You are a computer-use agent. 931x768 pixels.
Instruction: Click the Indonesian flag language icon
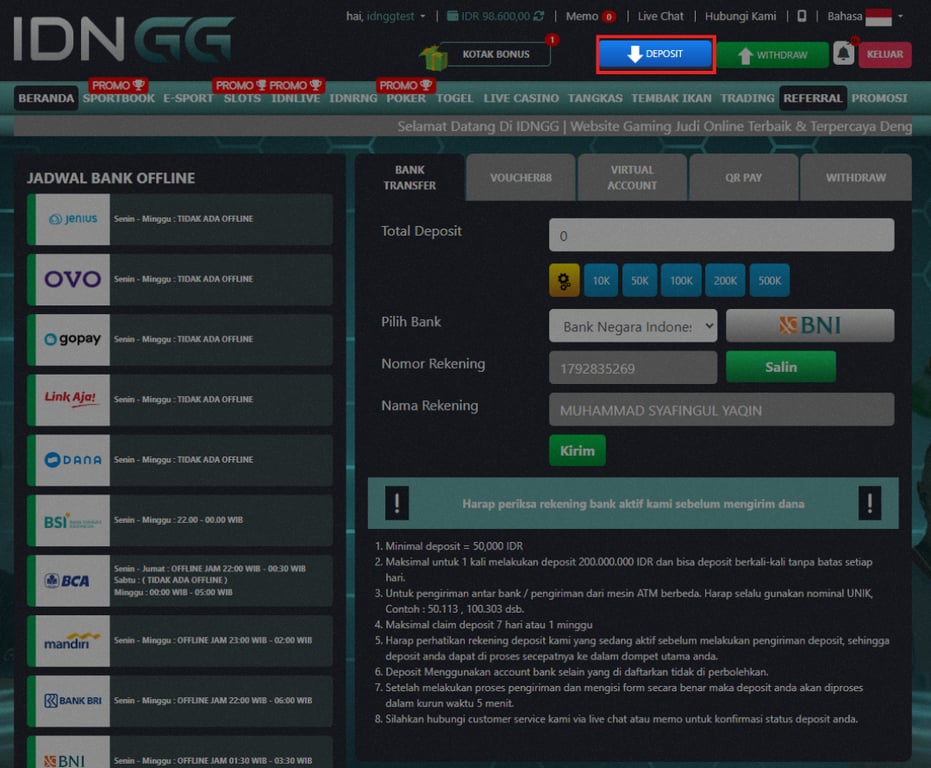[x=878, y=17]
